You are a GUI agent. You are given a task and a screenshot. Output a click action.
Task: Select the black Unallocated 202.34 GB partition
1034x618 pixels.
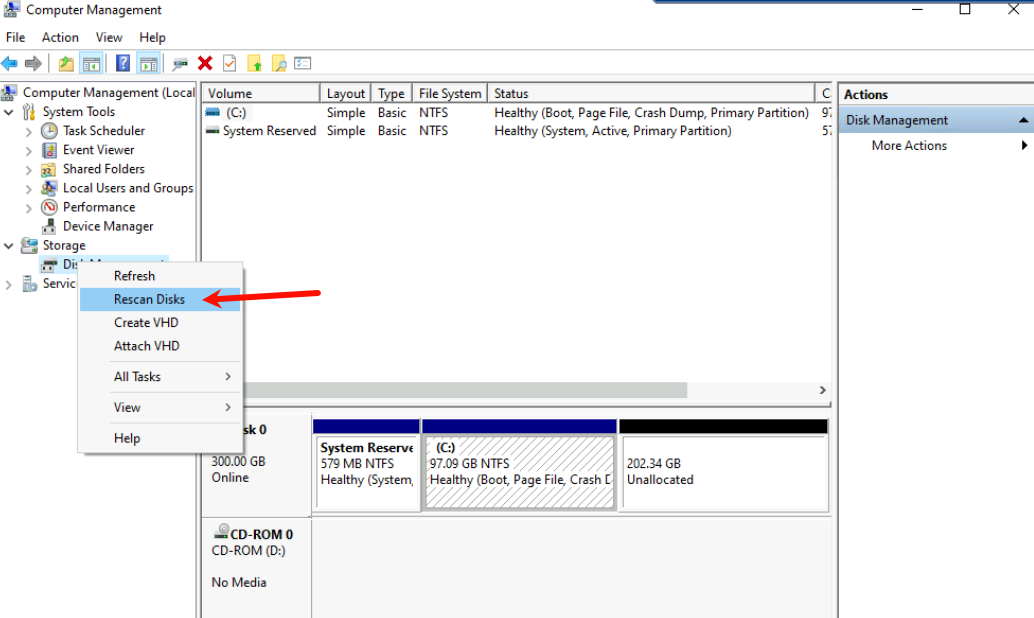tap(722, 472)
